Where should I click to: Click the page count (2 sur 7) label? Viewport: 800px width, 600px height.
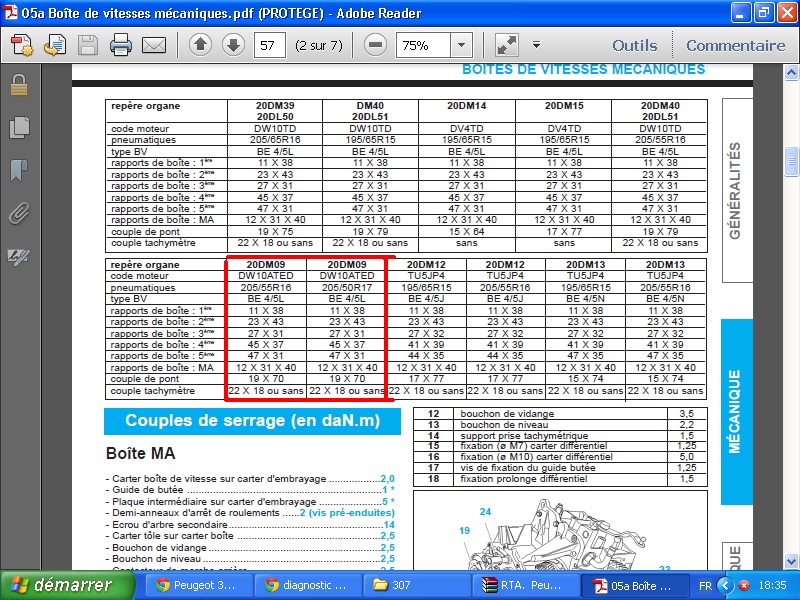coord(319,45)
